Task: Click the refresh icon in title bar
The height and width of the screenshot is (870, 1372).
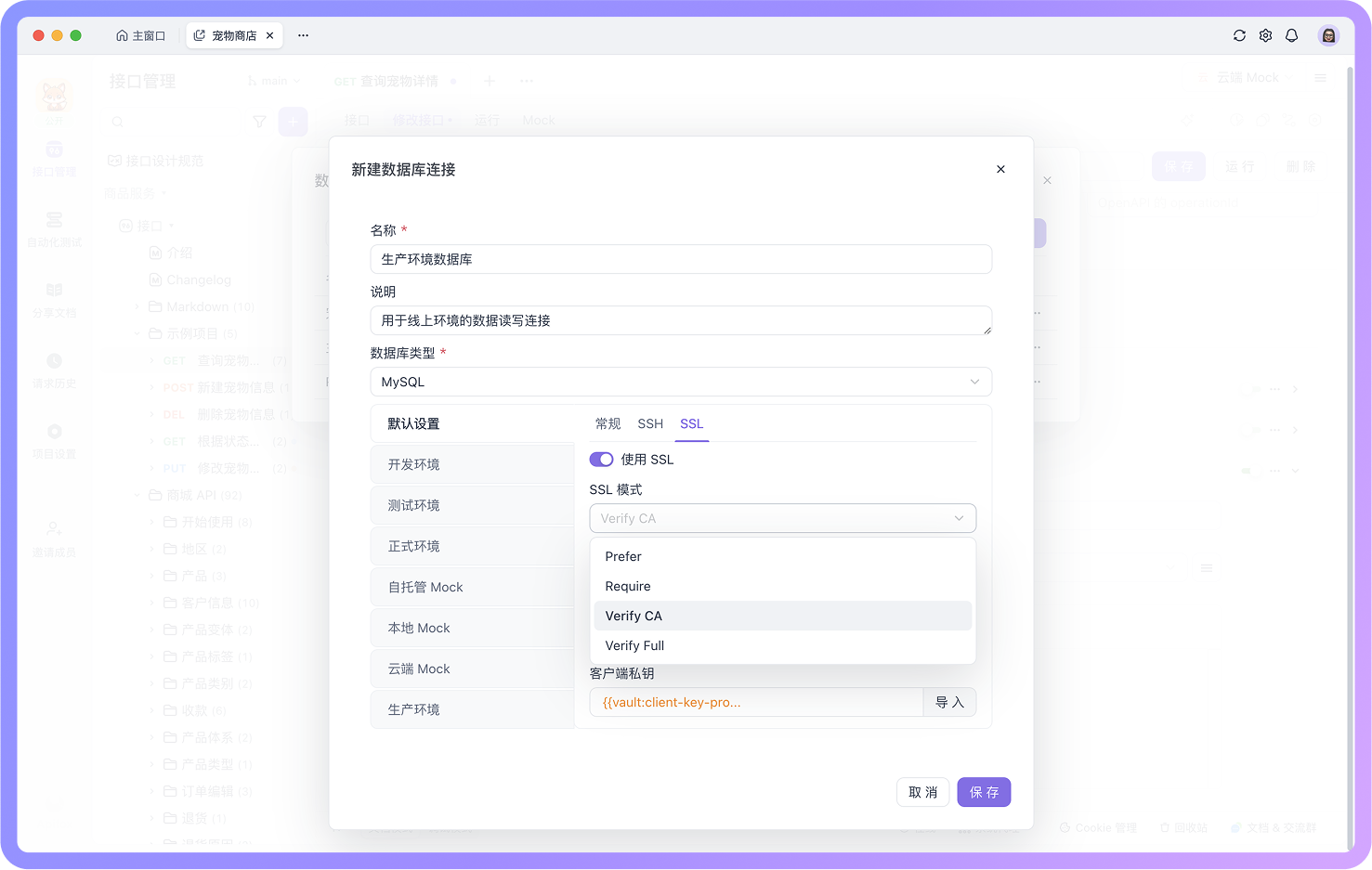Action: point(1239,35)
